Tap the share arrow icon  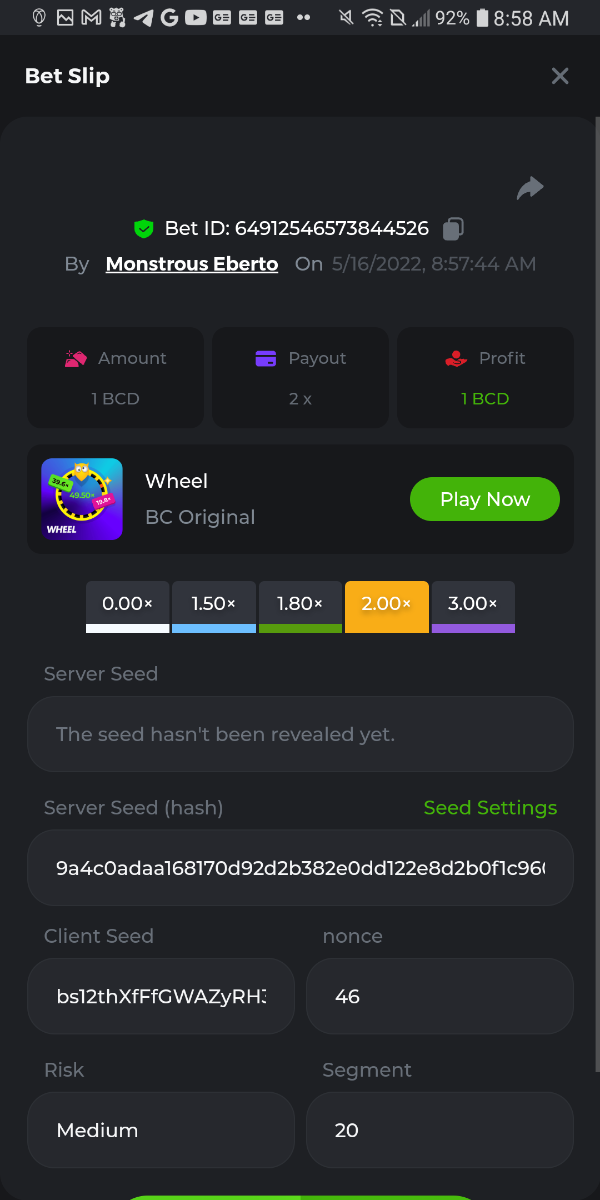point(530,187)
